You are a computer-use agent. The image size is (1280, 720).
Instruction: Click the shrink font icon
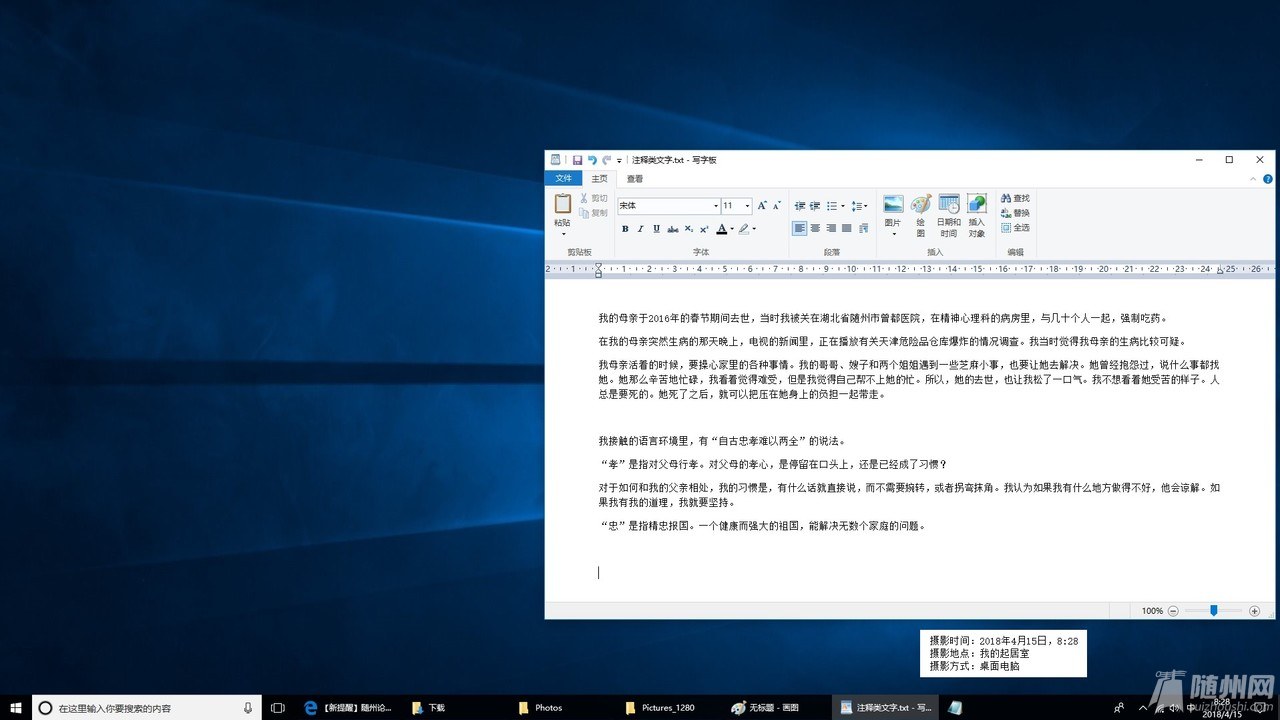777,205
